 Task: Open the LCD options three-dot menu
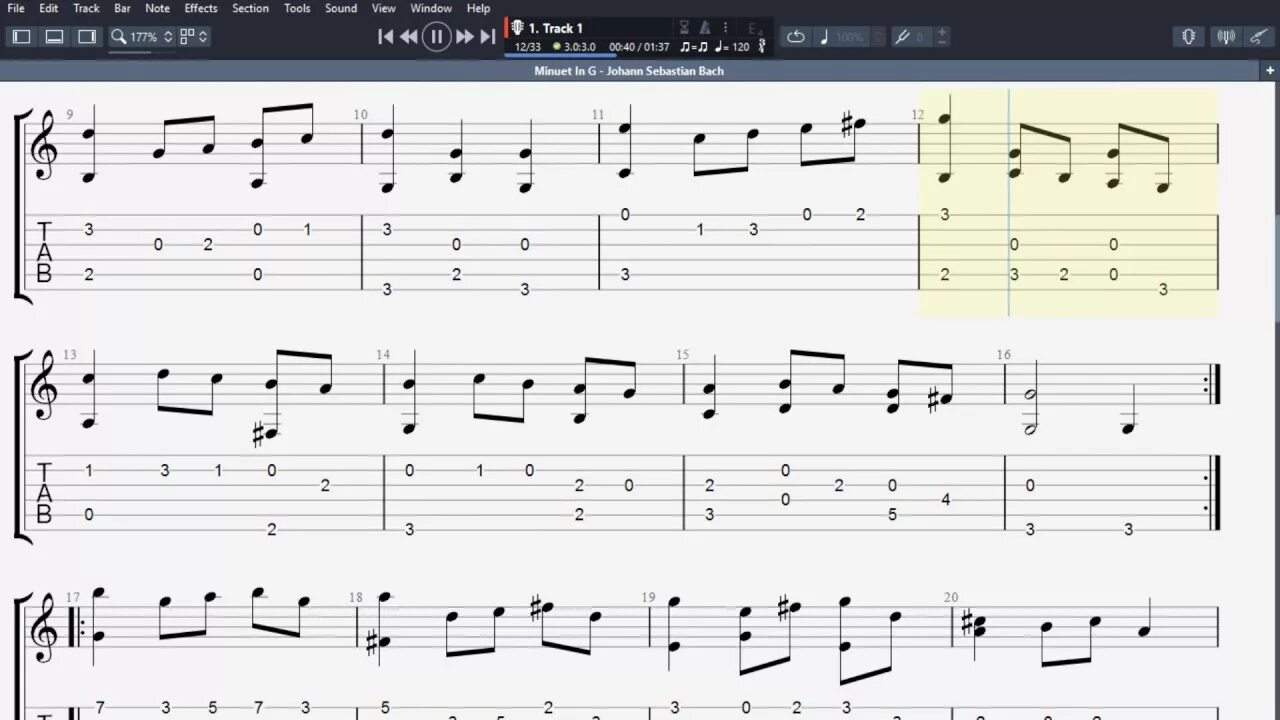coord(726,28)
